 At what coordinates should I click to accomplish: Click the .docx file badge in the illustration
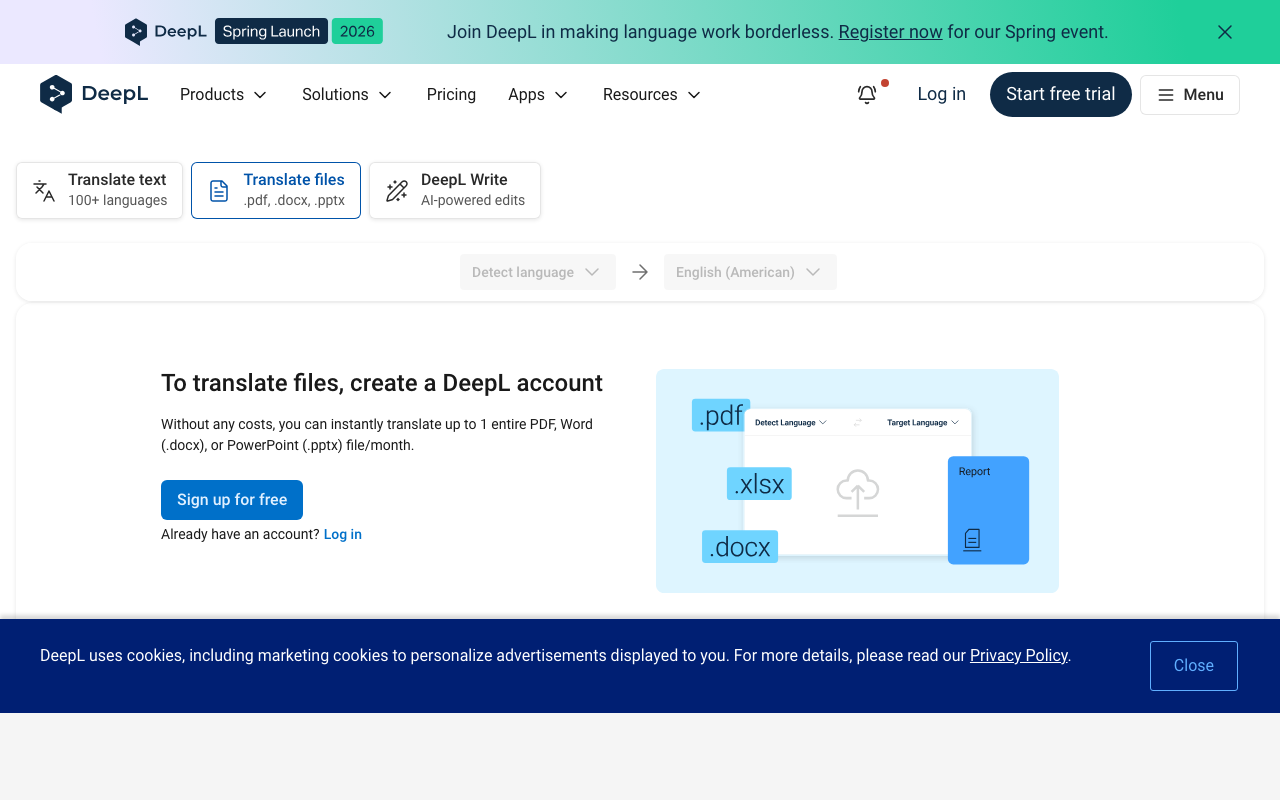739,547
